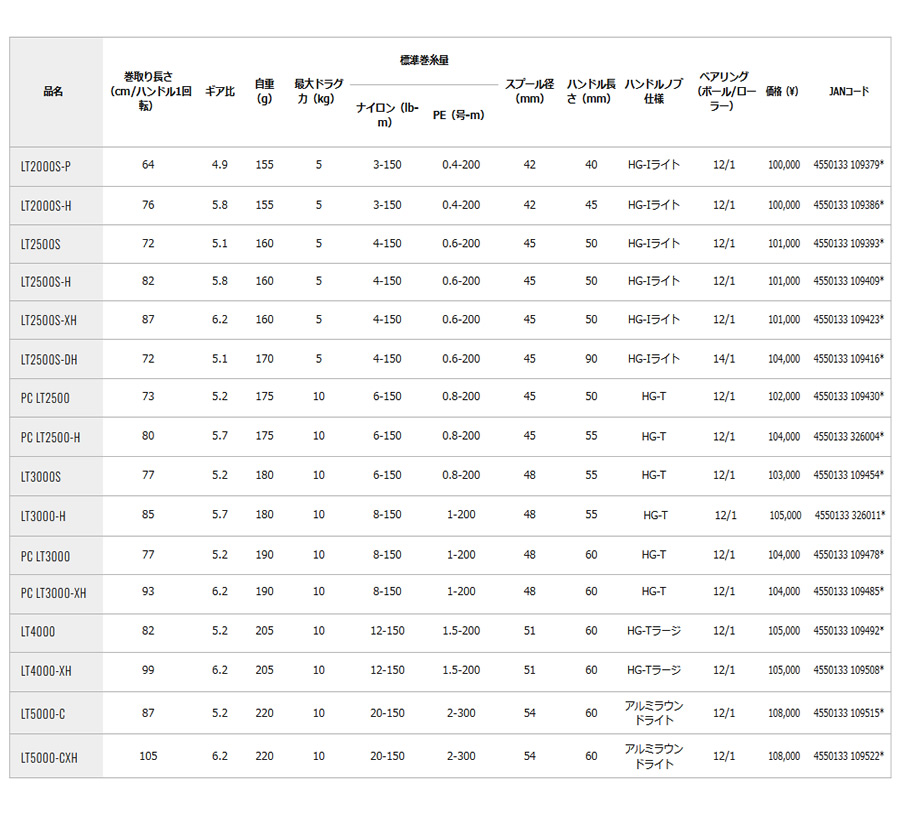900x815 pixels.
Task: Click the PE (号-m) subheader
Action: click(459, 115)
